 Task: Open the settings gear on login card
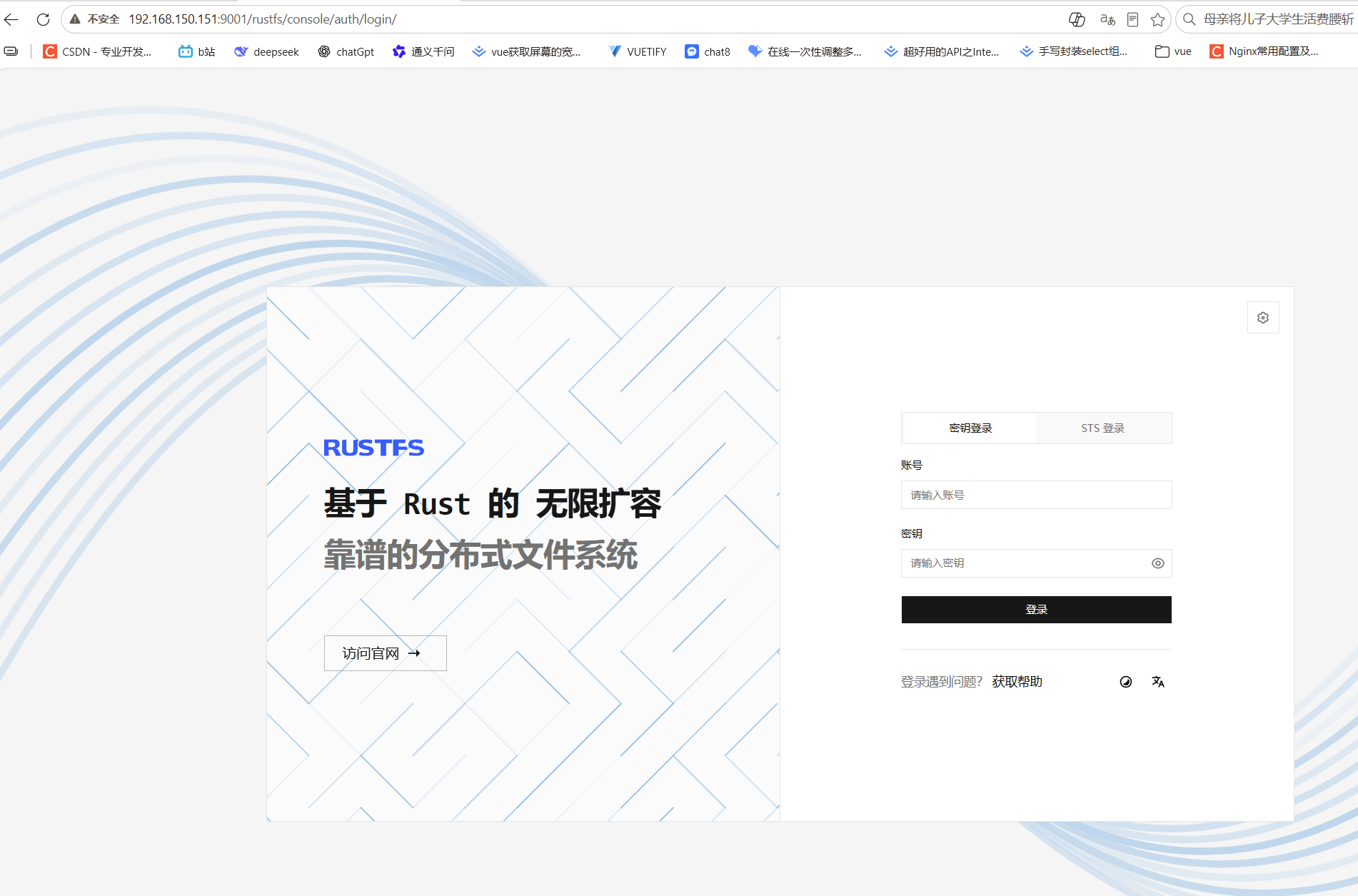click(1263, 318)
